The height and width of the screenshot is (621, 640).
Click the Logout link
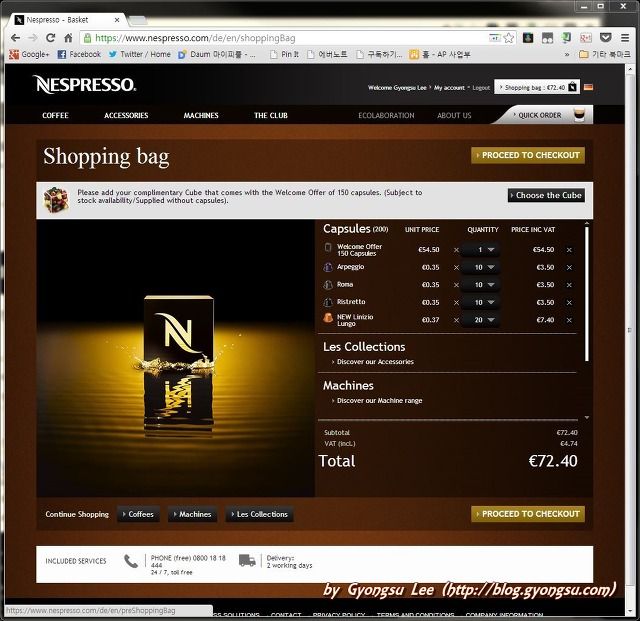(x=481, y=87)
